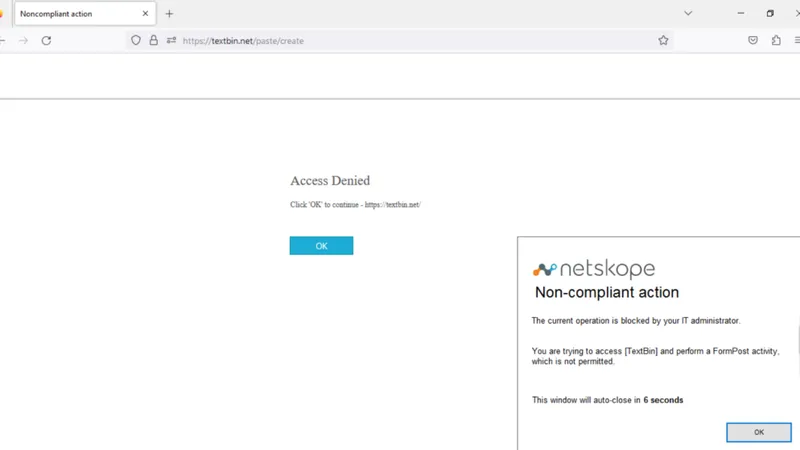This screenshot has width=800, height=450.
Task: Click the Access Denied heading
Action: click(330, 181)
